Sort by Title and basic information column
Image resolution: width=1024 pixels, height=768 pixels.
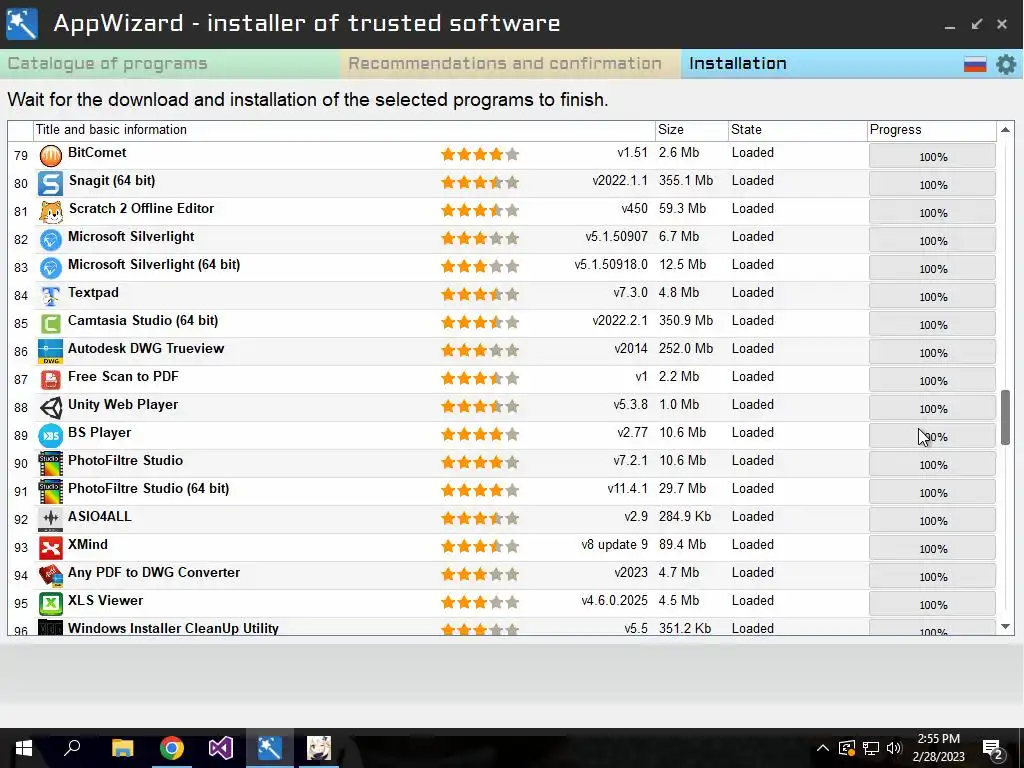coord(344,130)
